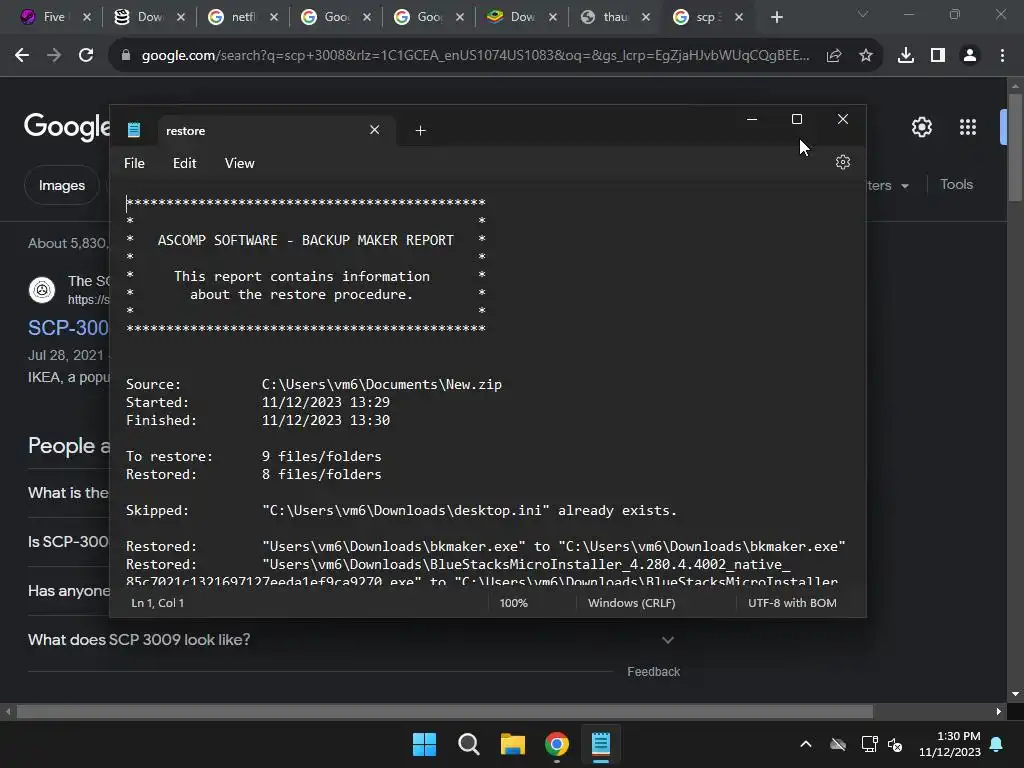Open the File menu in Notepad
This screenshot has height=768, width=1024.
coord(135,163)
